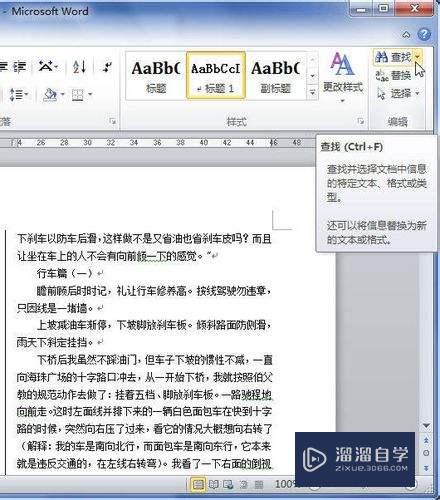The image size is (440, 500).
Task: Open the line spacing tool
Action: tap(19, 95)
